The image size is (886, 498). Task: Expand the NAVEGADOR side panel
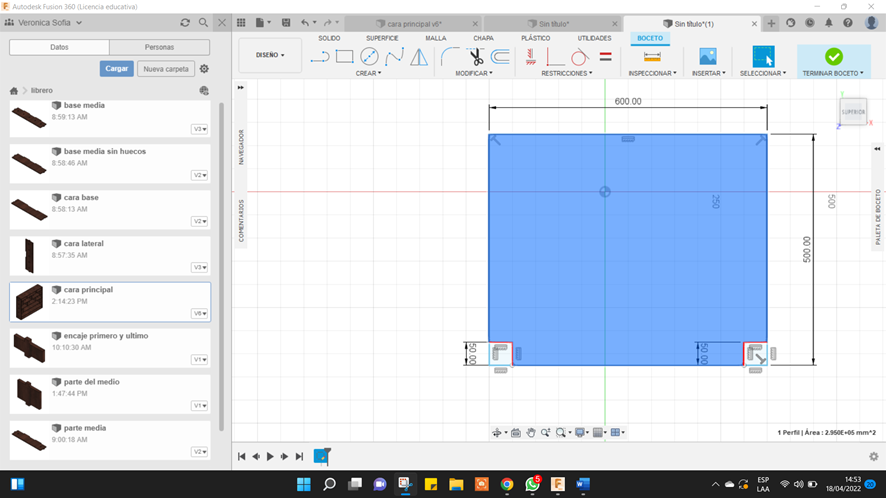(241, 147)
